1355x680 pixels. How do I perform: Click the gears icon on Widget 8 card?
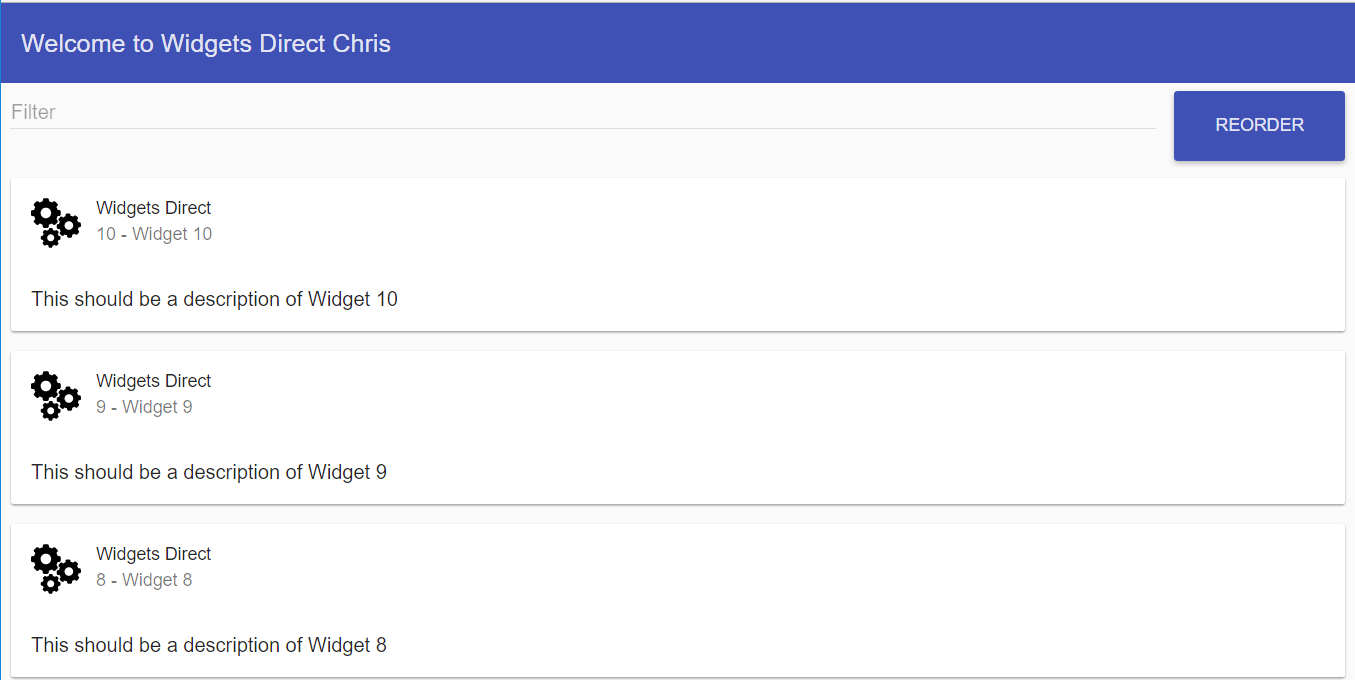56,568
